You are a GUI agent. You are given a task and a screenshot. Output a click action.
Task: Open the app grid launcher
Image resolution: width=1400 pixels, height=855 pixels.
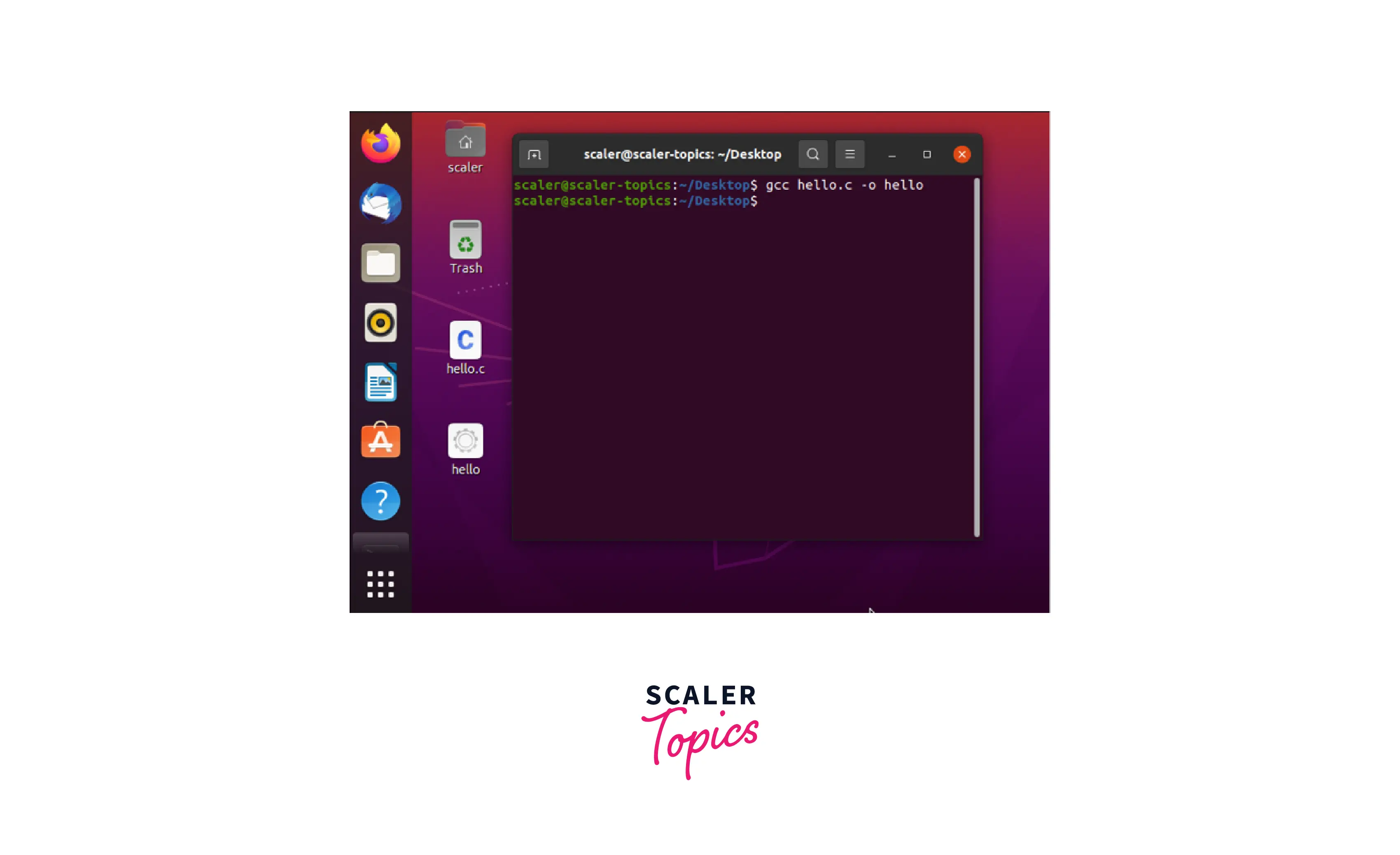point(381,583)
